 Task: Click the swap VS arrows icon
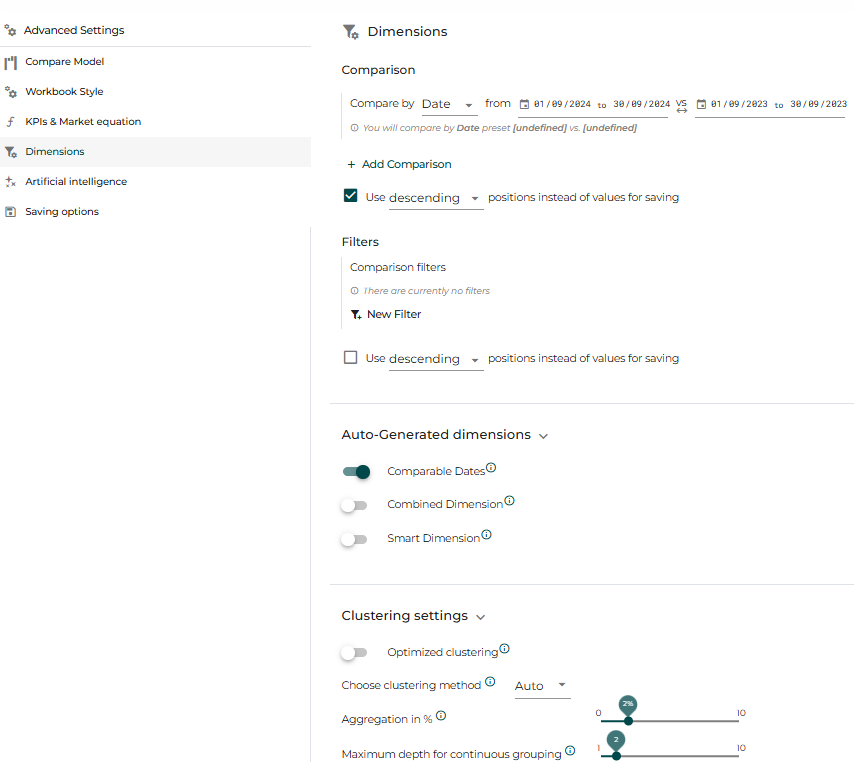click(x=681, y=111)
